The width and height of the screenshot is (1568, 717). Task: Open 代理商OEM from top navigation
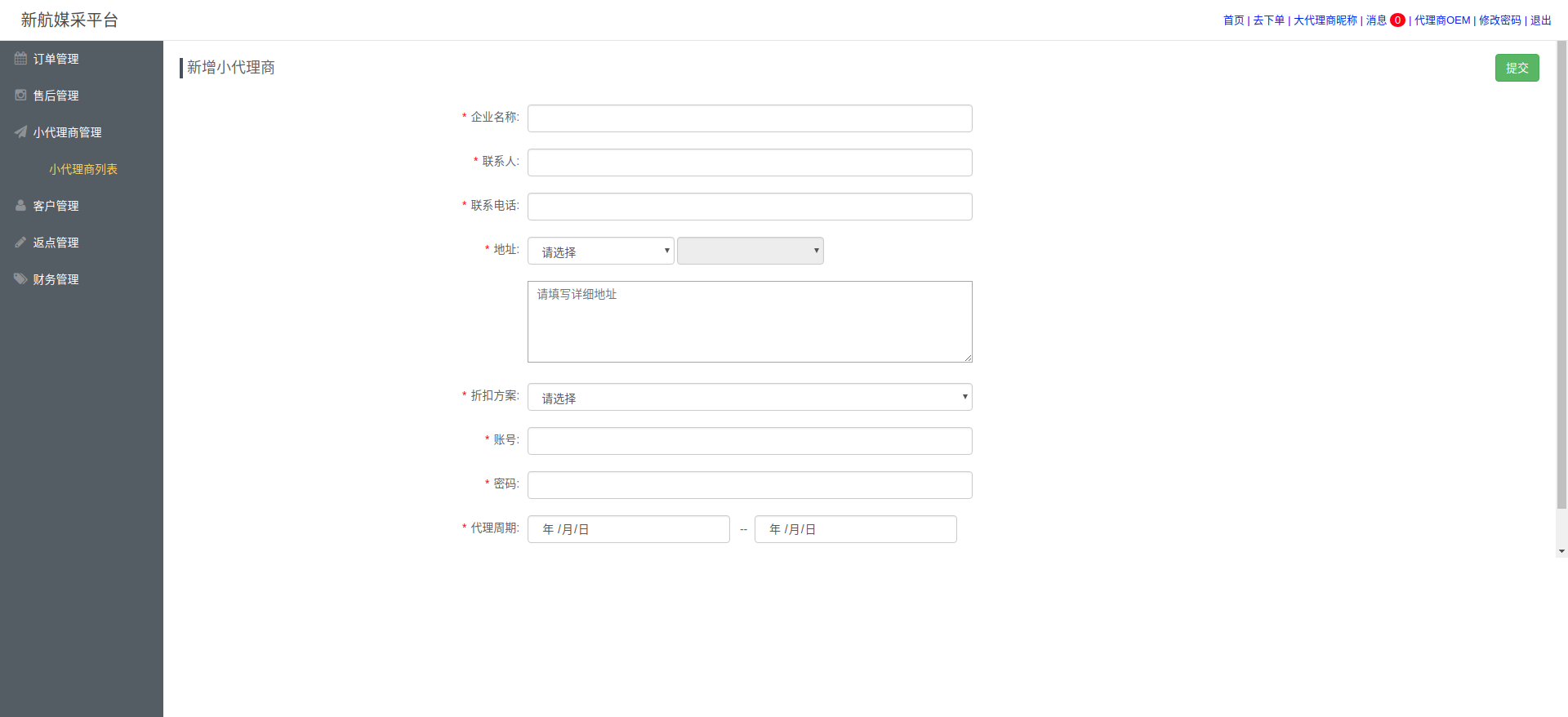[1441, 20]
